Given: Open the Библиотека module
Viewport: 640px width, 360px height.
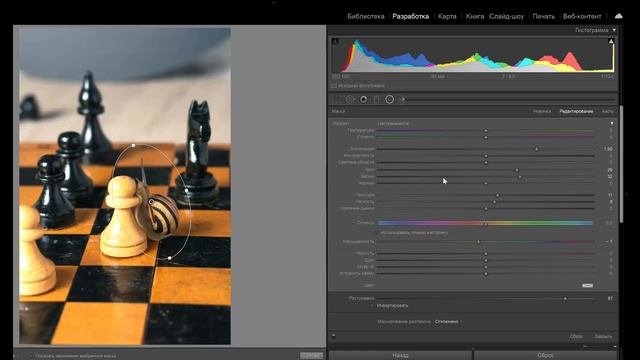Looking at the screenshot, I should coord(366,16).
